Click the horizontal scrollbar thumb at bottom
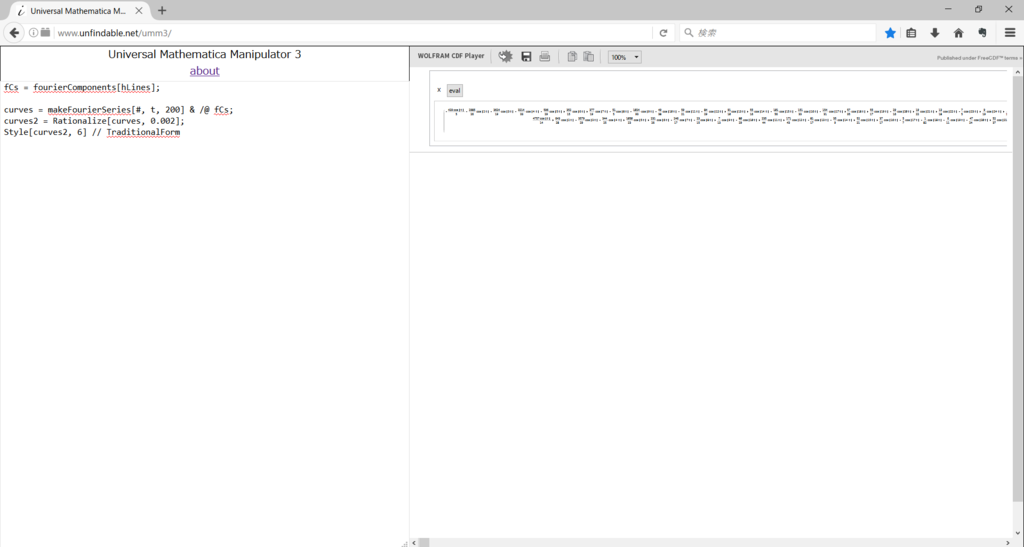The image size is (1024, 547). click(x=424, y=542)
